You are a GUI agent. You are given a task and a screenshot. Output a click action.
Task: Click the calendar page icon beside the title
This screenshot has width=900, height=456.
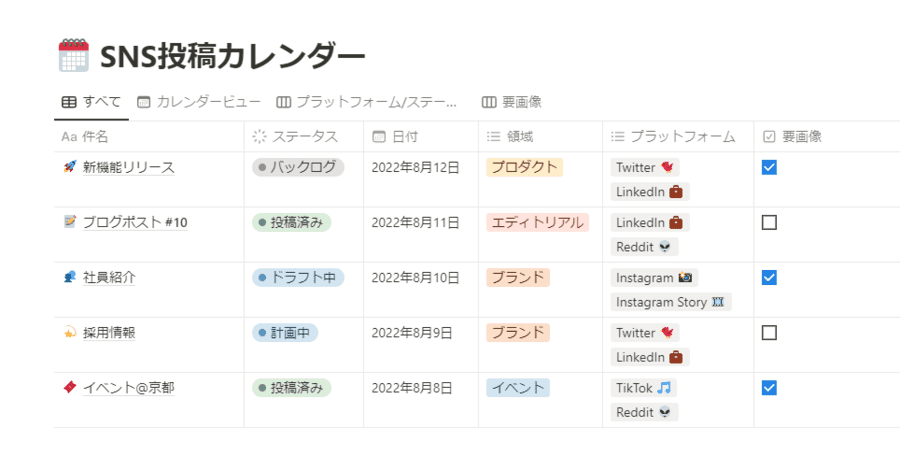pos(73,56)
